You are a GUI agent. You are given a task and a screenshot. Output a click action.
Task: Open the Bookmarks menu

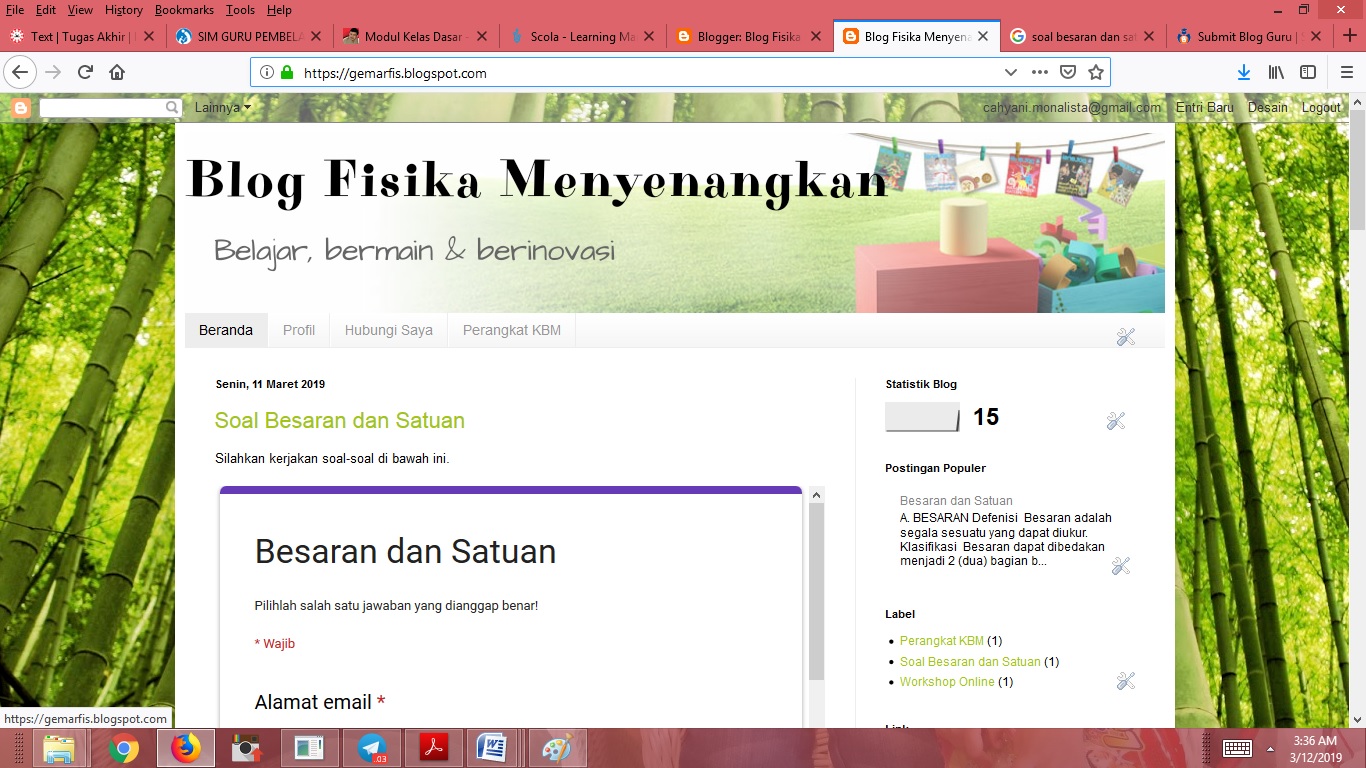[x=184, y=9]
